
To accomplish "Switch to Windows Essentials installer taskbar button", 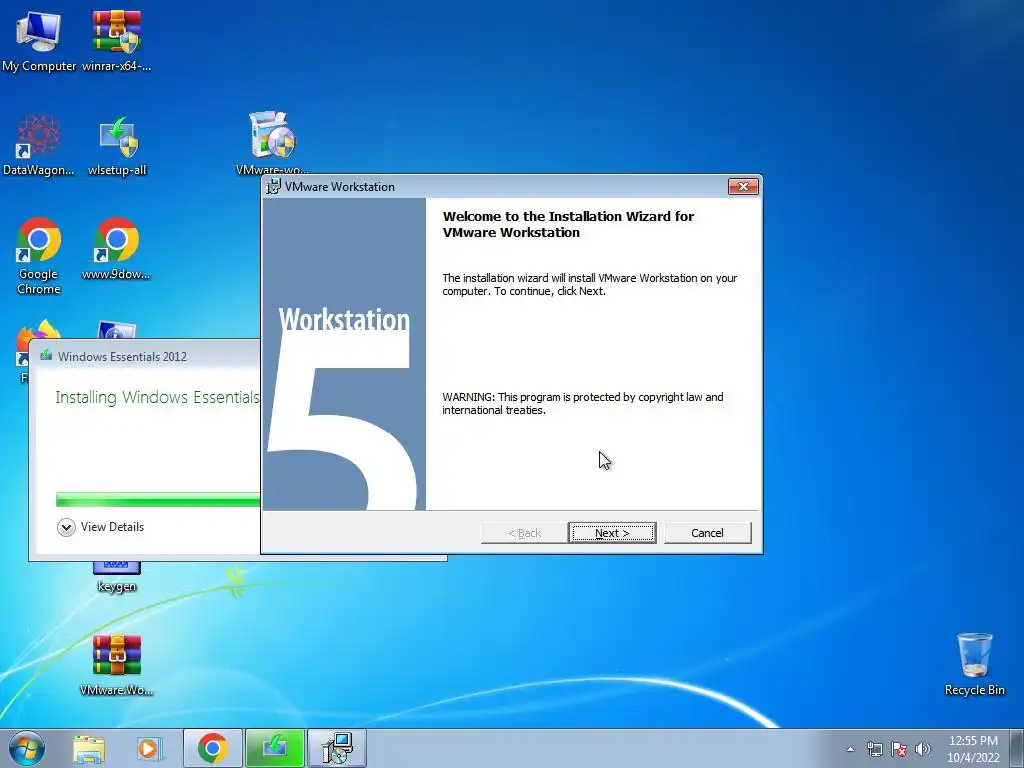I will coord(275,748).
